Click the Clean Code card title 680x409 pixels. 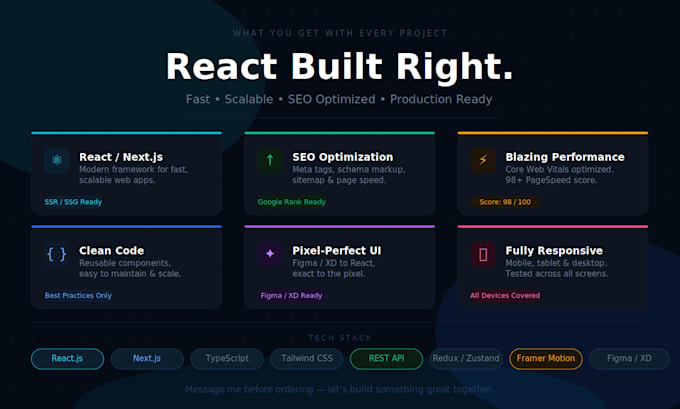point(111,251)
